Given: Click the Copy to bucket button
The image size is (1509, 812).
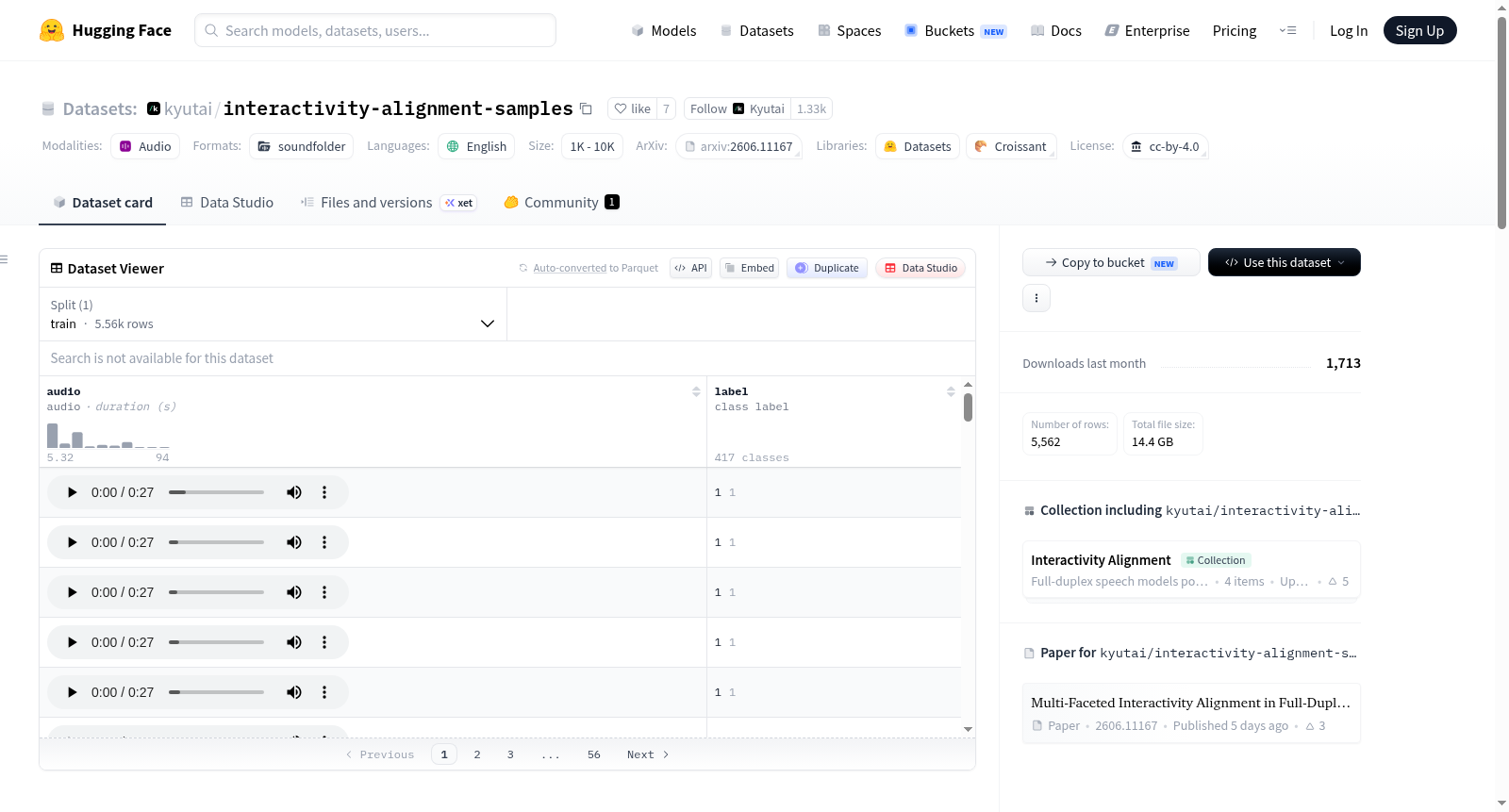Looking at the screenshot, I should [x=1111, y=263].
